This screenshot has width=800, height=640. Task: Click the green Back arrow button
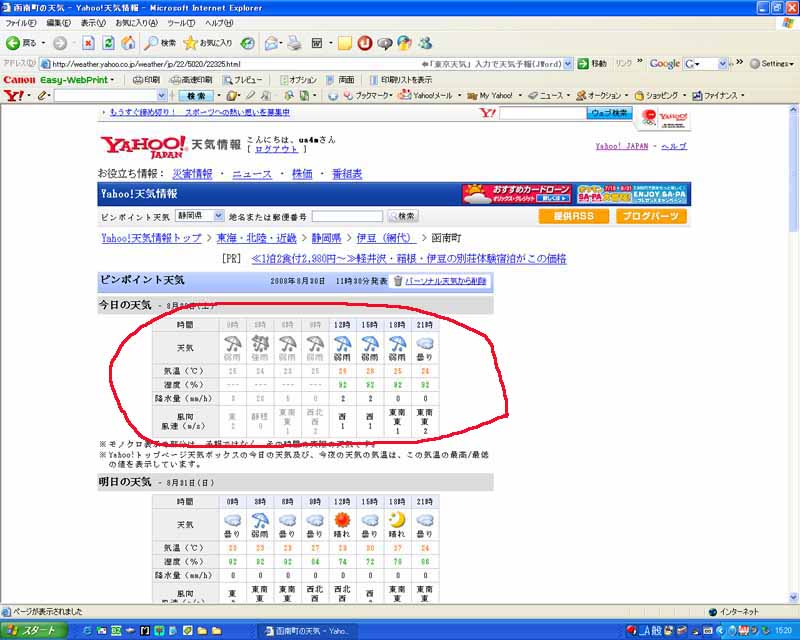point(13,43)
